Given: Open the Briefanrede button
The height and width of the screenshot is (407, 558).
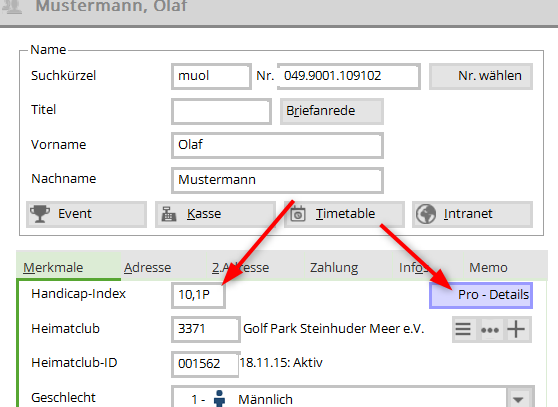Looking at the screenshot, I should pos(332,111).
